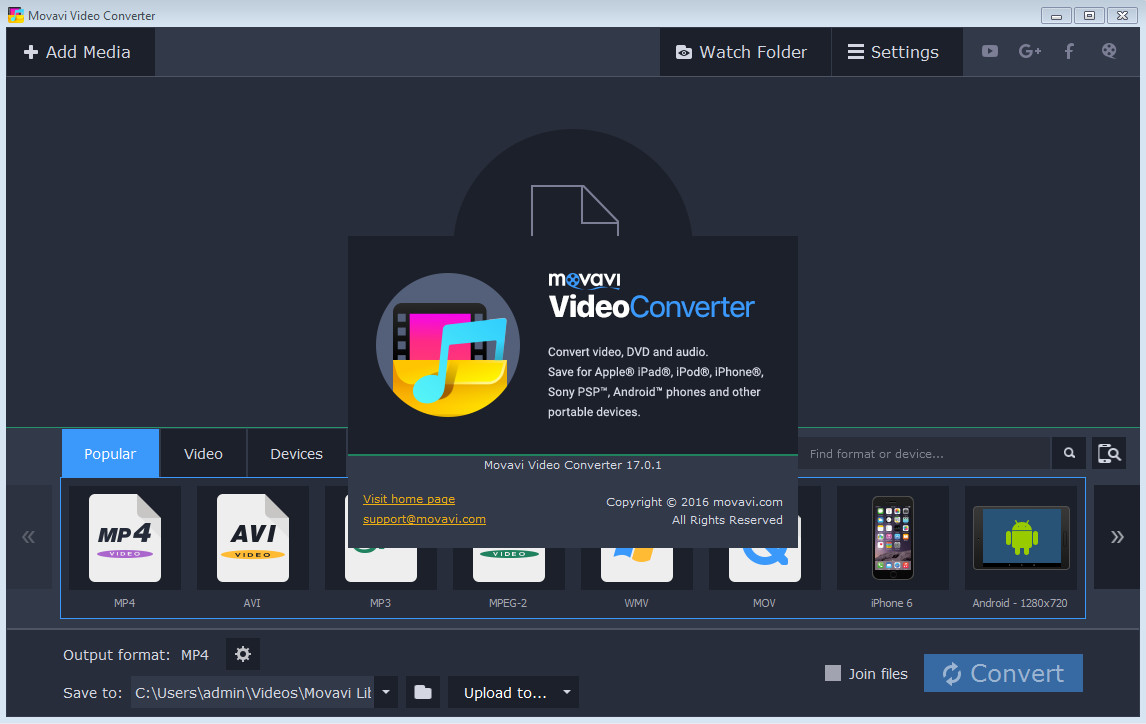This screenshot has height=724, width=1146.
Task: Click the YouTube icon in top bar
Action: click(989, 52)
